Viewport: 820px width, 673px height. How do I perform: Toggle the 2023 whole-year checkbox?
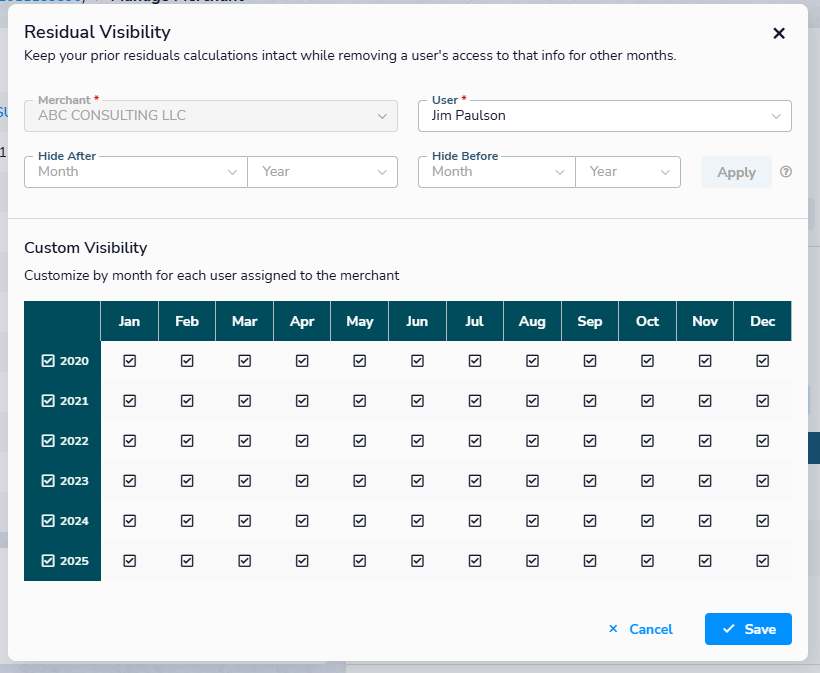(48, 481)
